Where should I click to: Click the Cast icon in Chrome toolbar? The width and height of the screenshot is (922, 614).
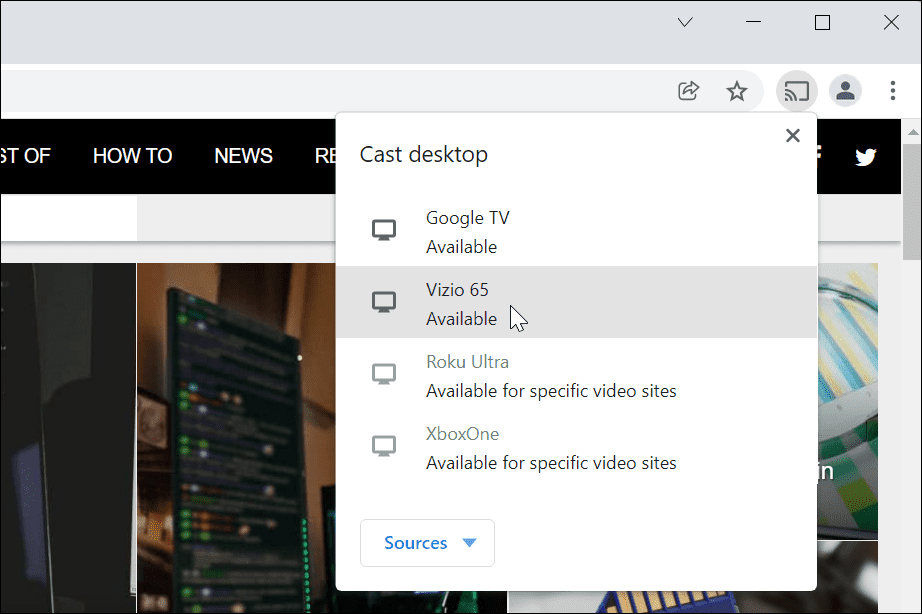tap(796, 92)
